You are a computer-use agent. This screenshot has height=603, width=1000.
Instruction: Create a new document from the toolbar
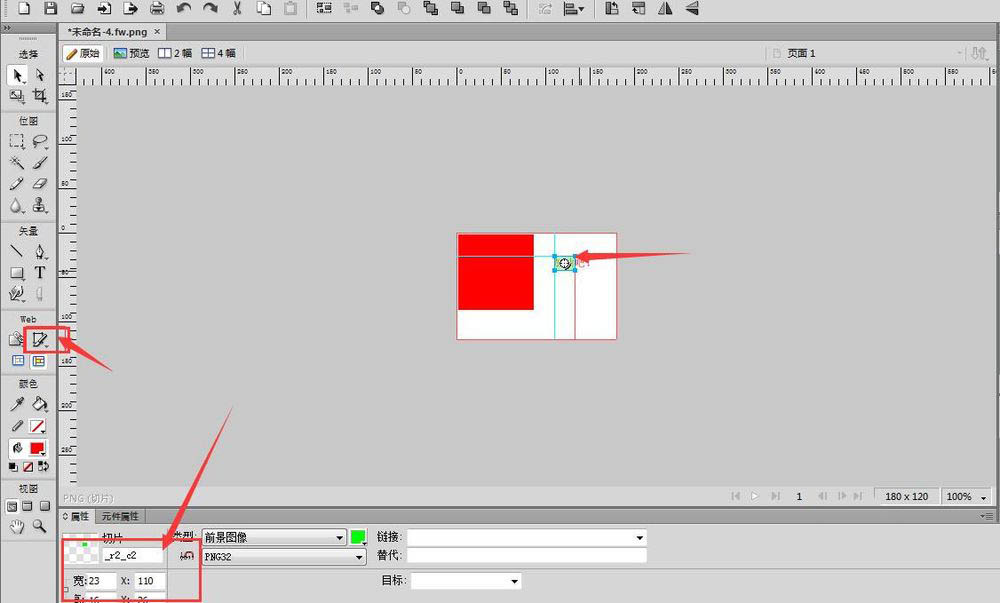click(x=24, y=8)
